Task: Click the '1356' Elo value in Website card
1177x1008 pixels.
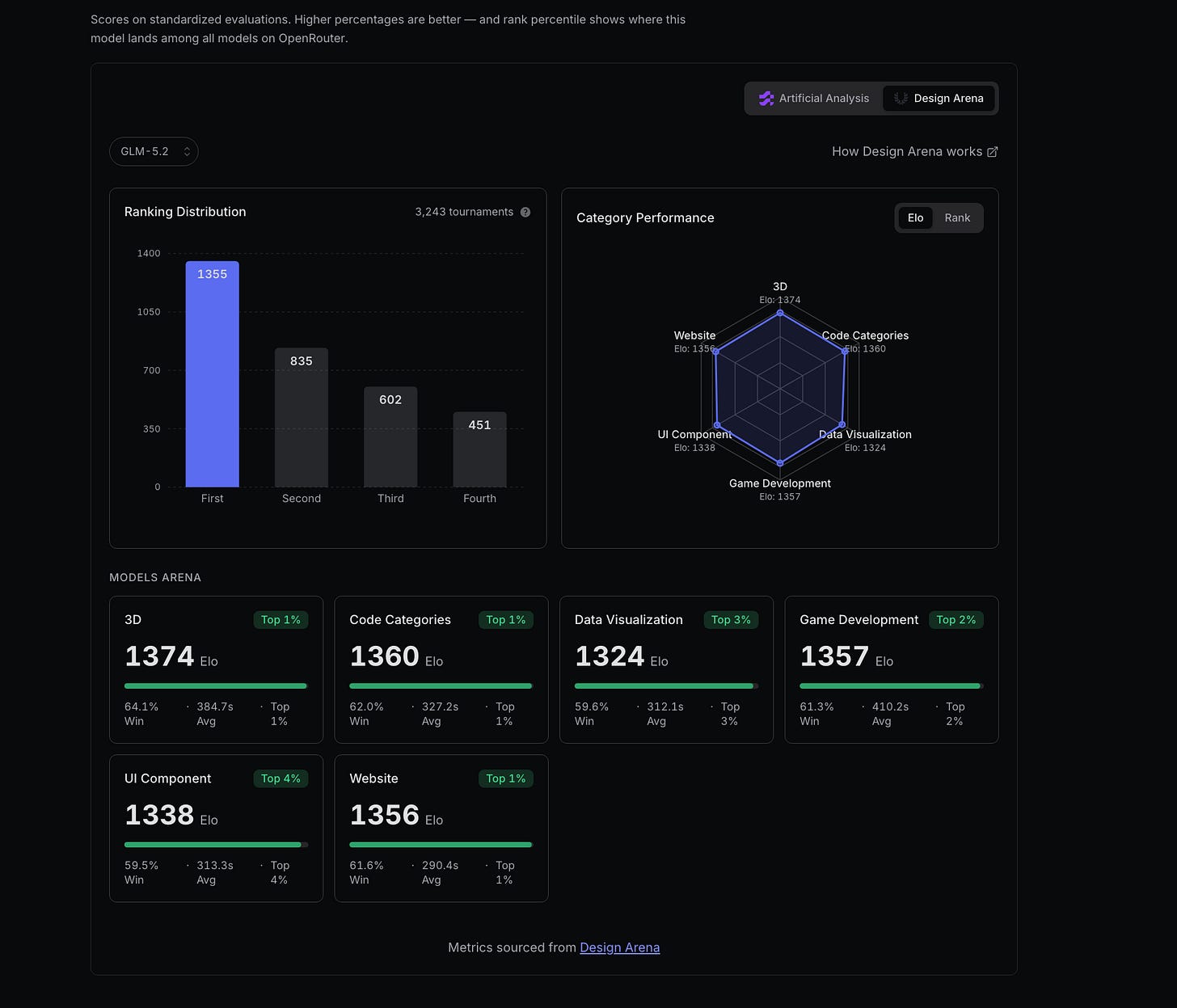Action: [384, 815]
